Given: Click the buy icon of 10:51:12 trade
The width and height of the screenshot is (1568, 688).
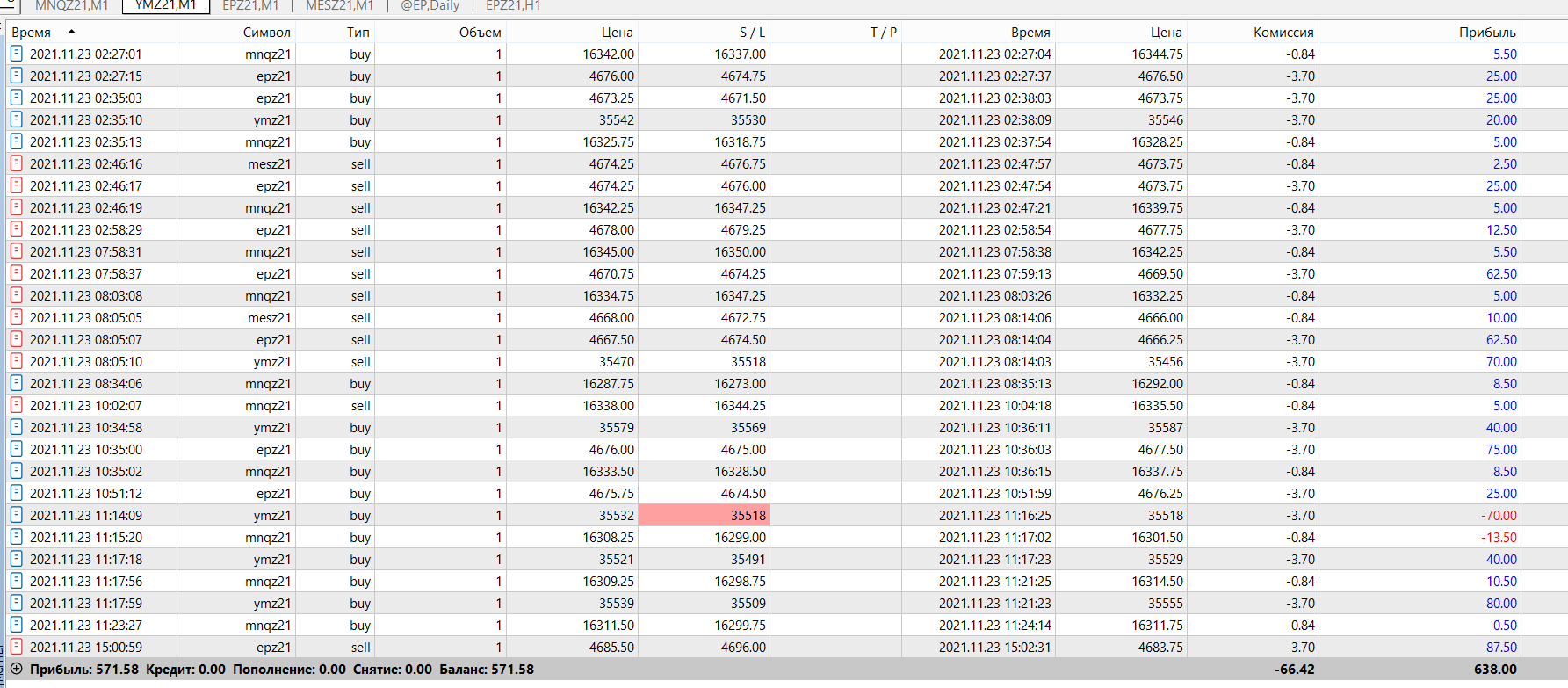Looking at the screenshot, I should [x=16, y=493].
